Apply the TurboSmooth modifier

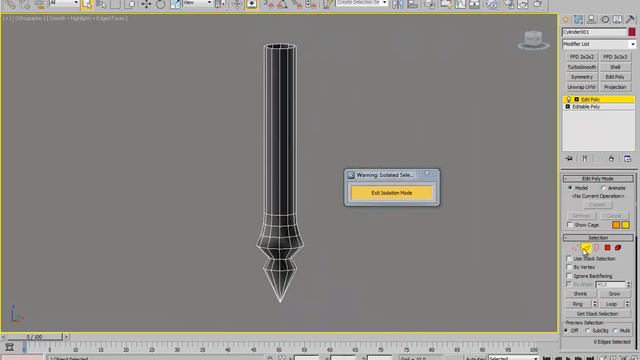(x=582, y=67)
